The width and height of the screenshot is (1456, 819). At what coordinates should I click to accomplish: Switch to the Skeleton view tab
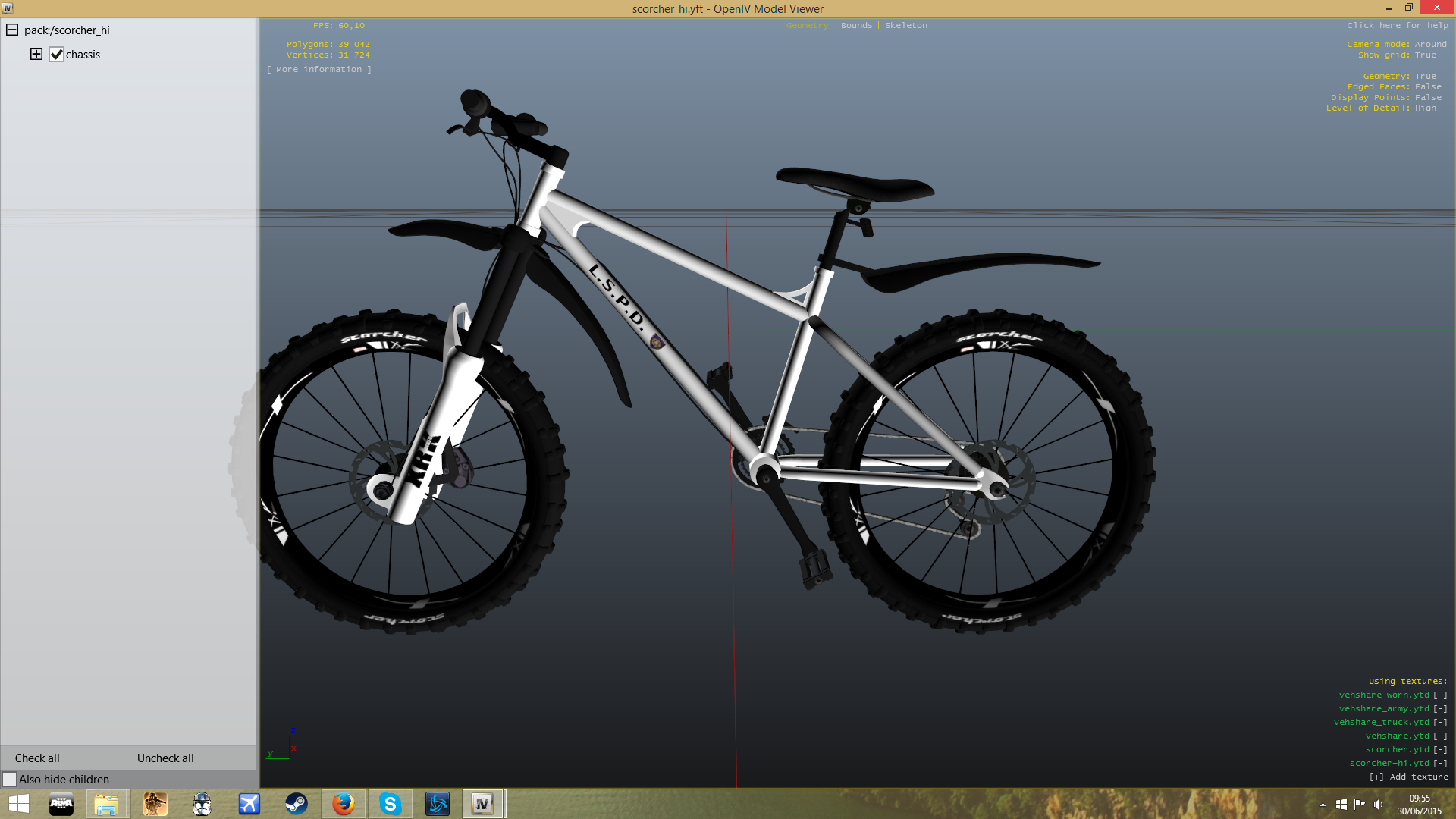pos(905,25)
